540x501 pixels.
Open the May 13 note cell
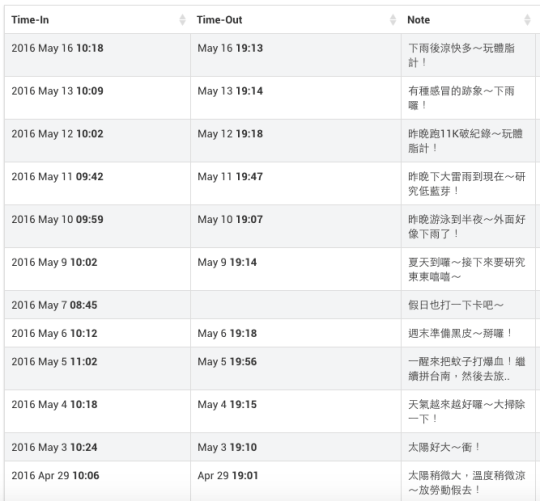click(468, 98)
